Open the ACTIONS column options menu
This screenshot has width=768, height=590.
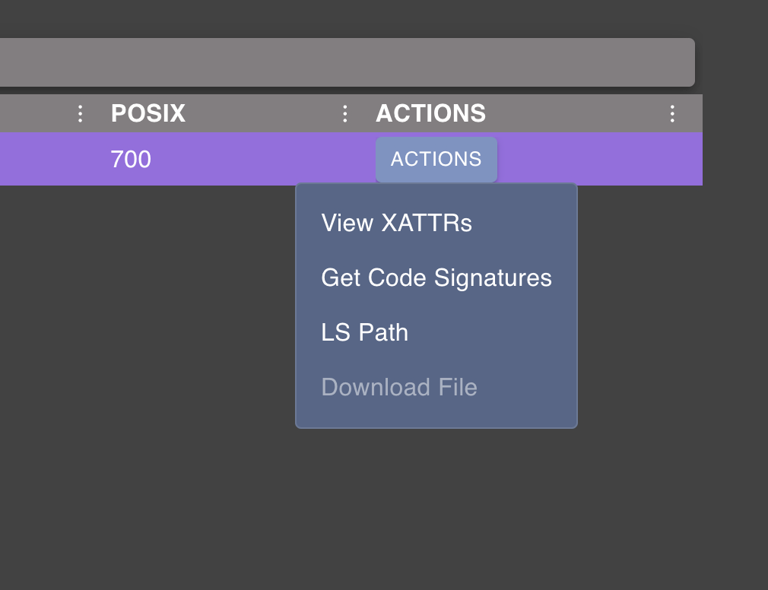[672, 114]
